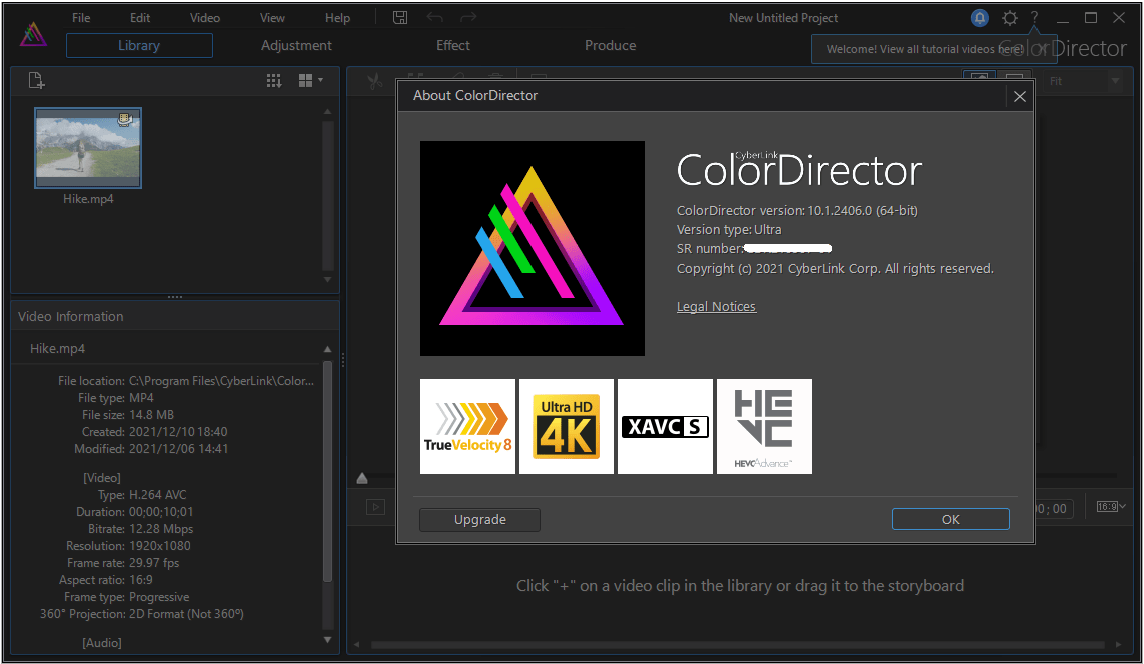Screen dimensions: 1144x664
Task: Click the preview timecode field
Action: coord(1054,509)
